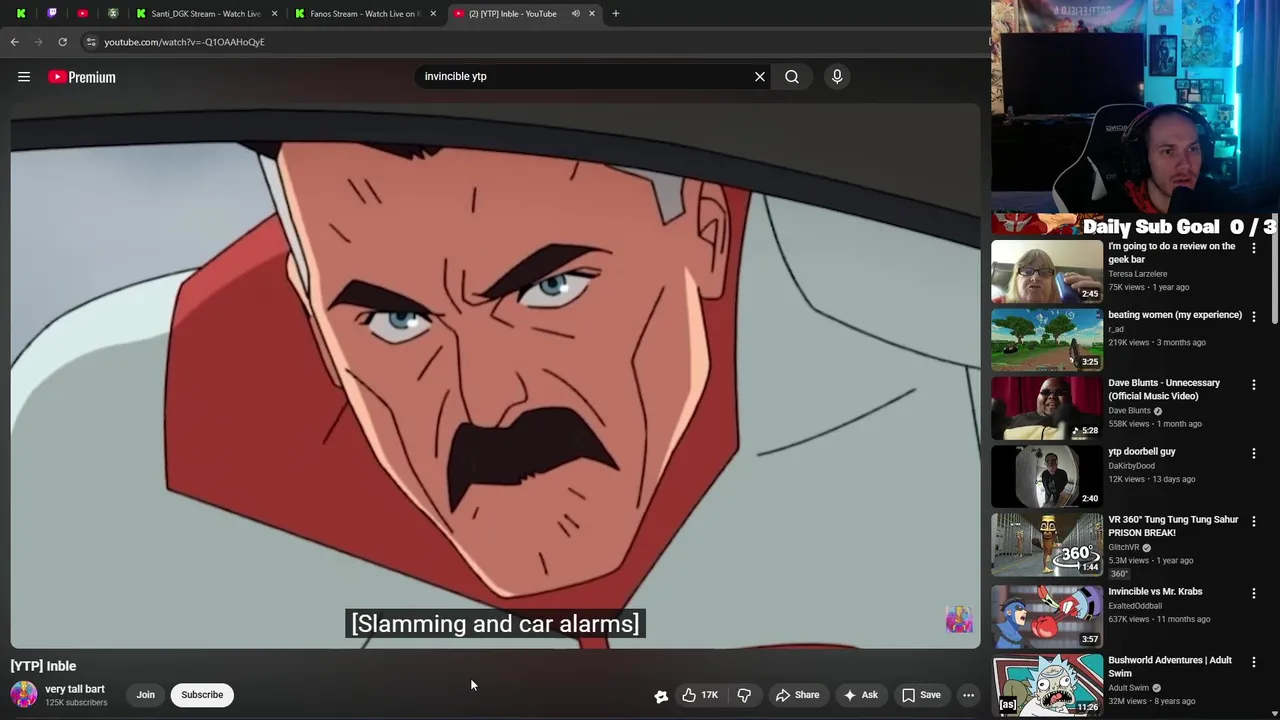The height and width of the screenshot is (720, 1280).
Task: Open options menu for Bushworld Adventures
Action: pos(1254,662)
